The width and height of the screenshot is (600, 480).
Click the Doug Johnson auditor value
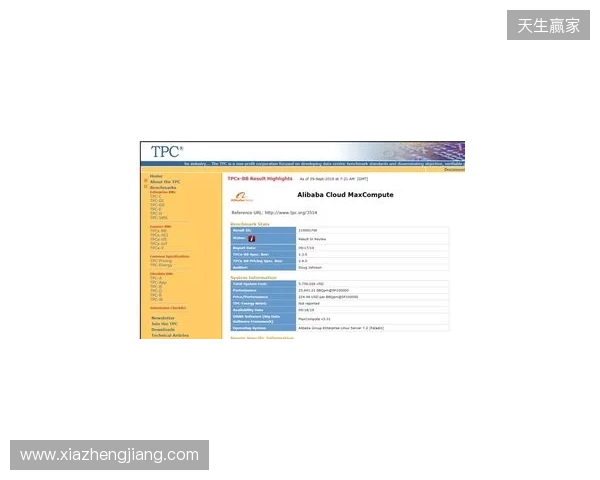coord(310,268)
